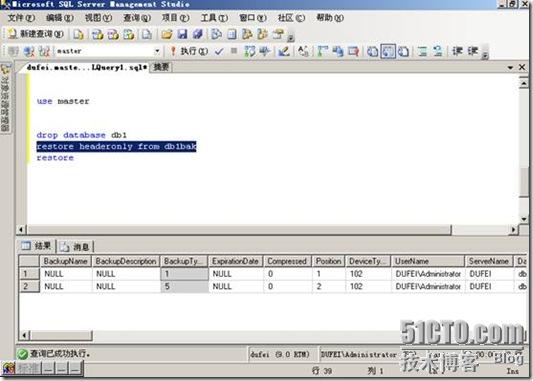Open the Registered Servers window icon
This screenshot has height=381, width=533.
pos(216,34)
